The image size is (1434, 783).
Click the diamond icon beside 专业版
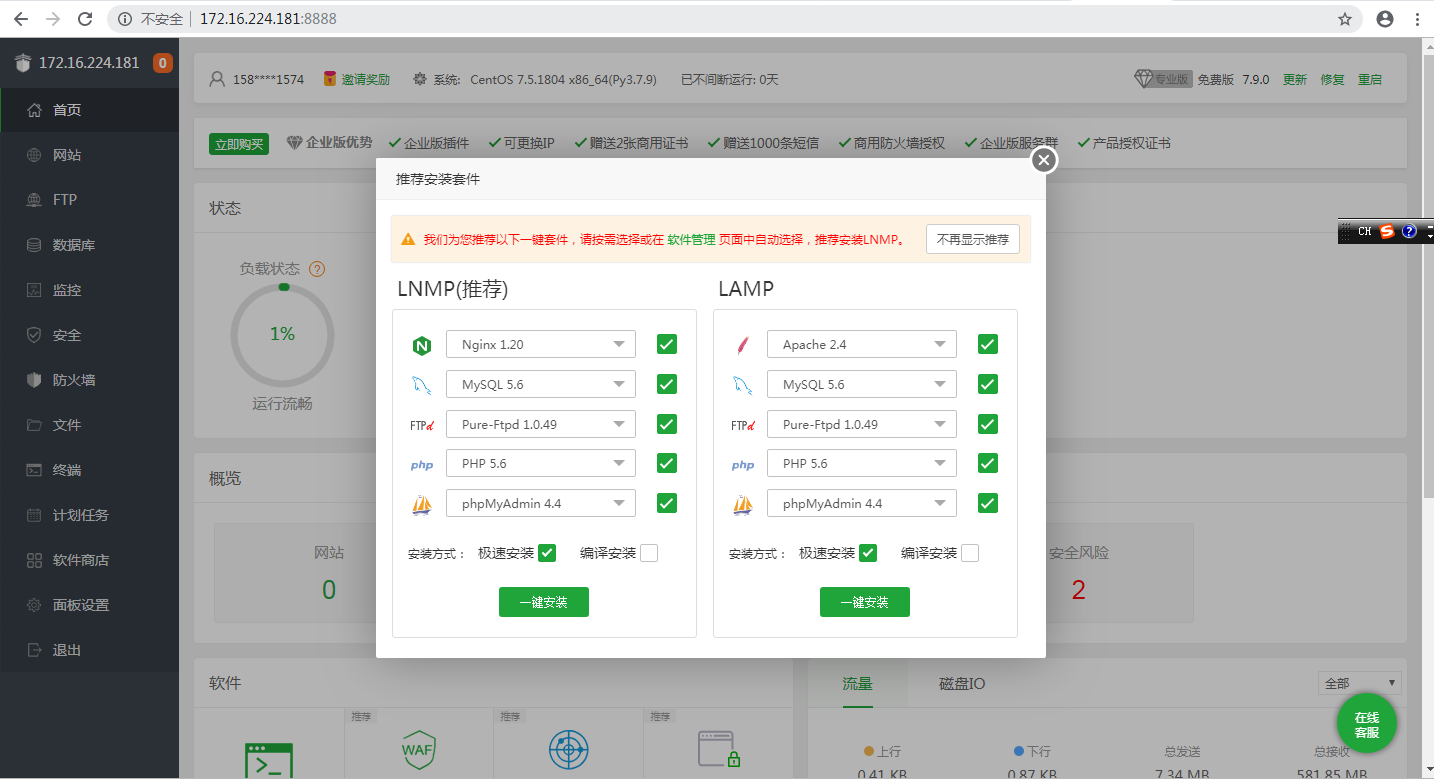[1144, 79]
